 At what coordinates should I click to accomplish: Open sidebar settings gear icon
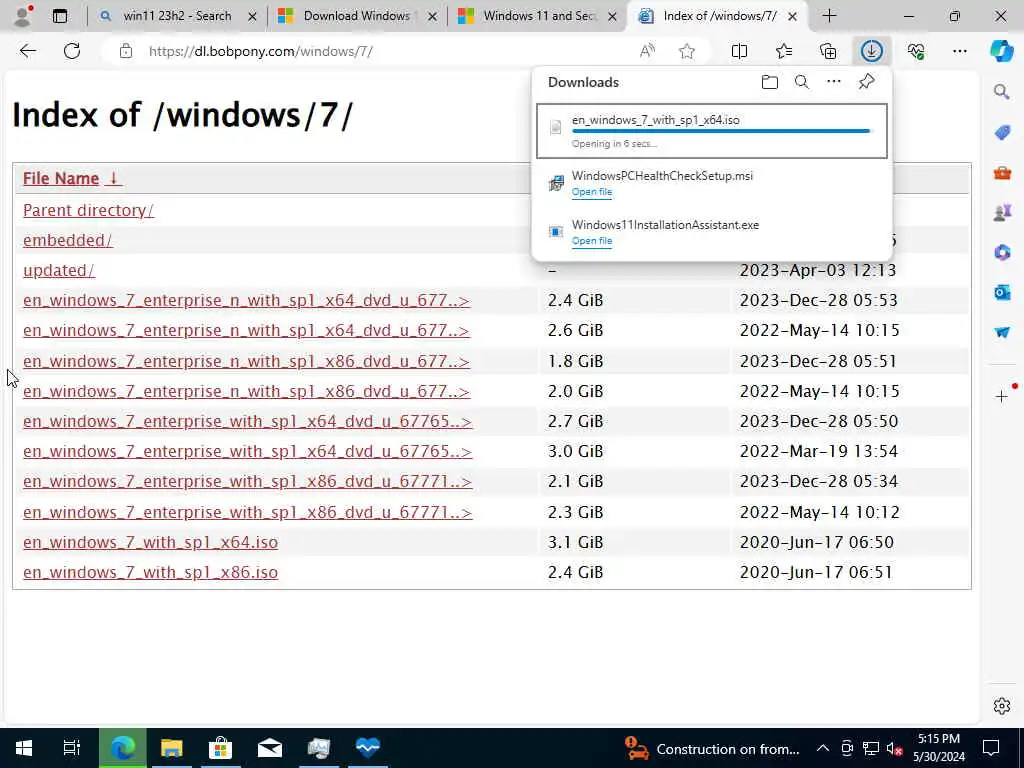(1002, 706)
